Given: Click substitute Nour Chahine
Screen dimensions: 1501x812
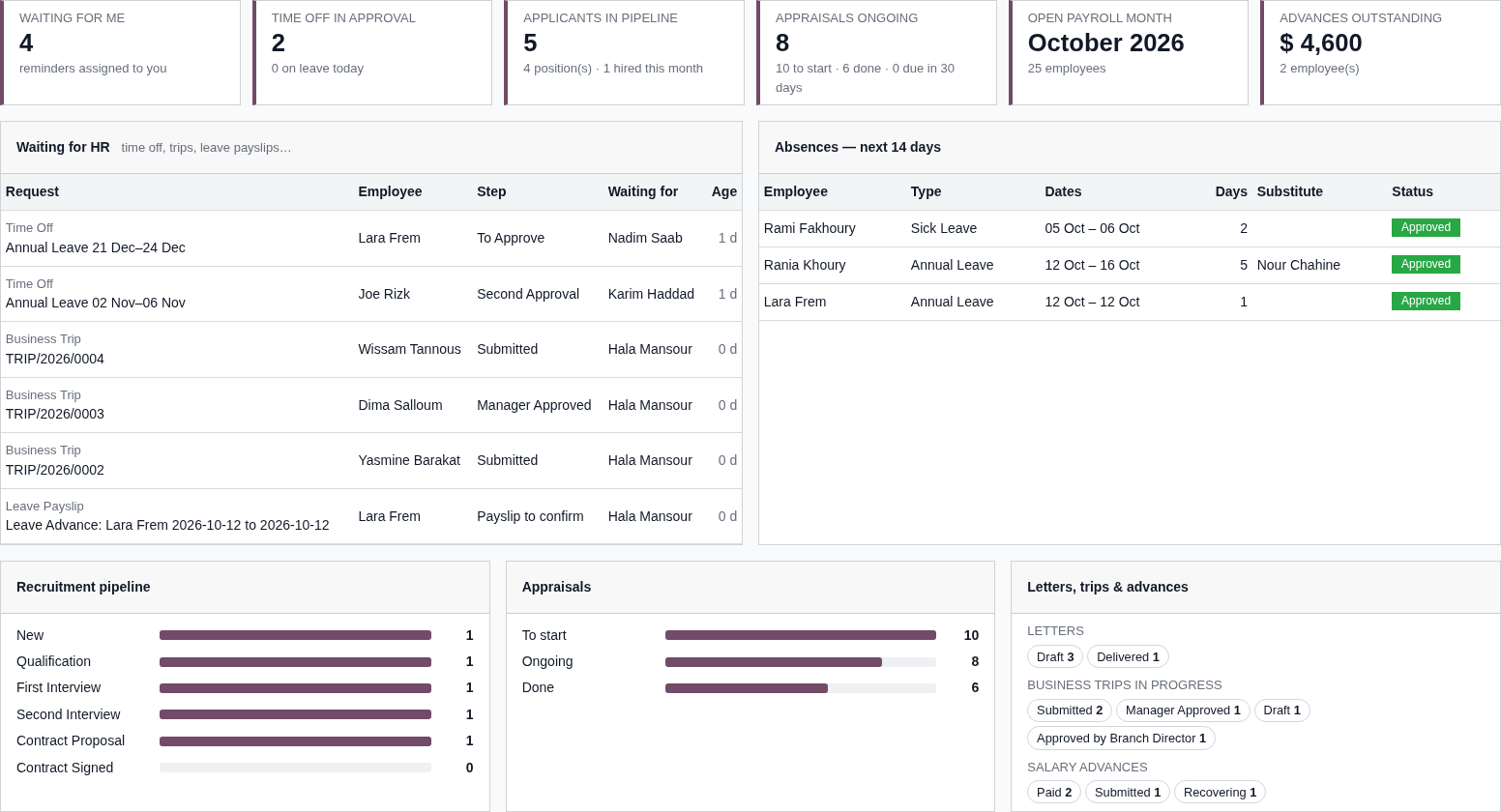Looking at the screenshot, I should click(1299, 265).
